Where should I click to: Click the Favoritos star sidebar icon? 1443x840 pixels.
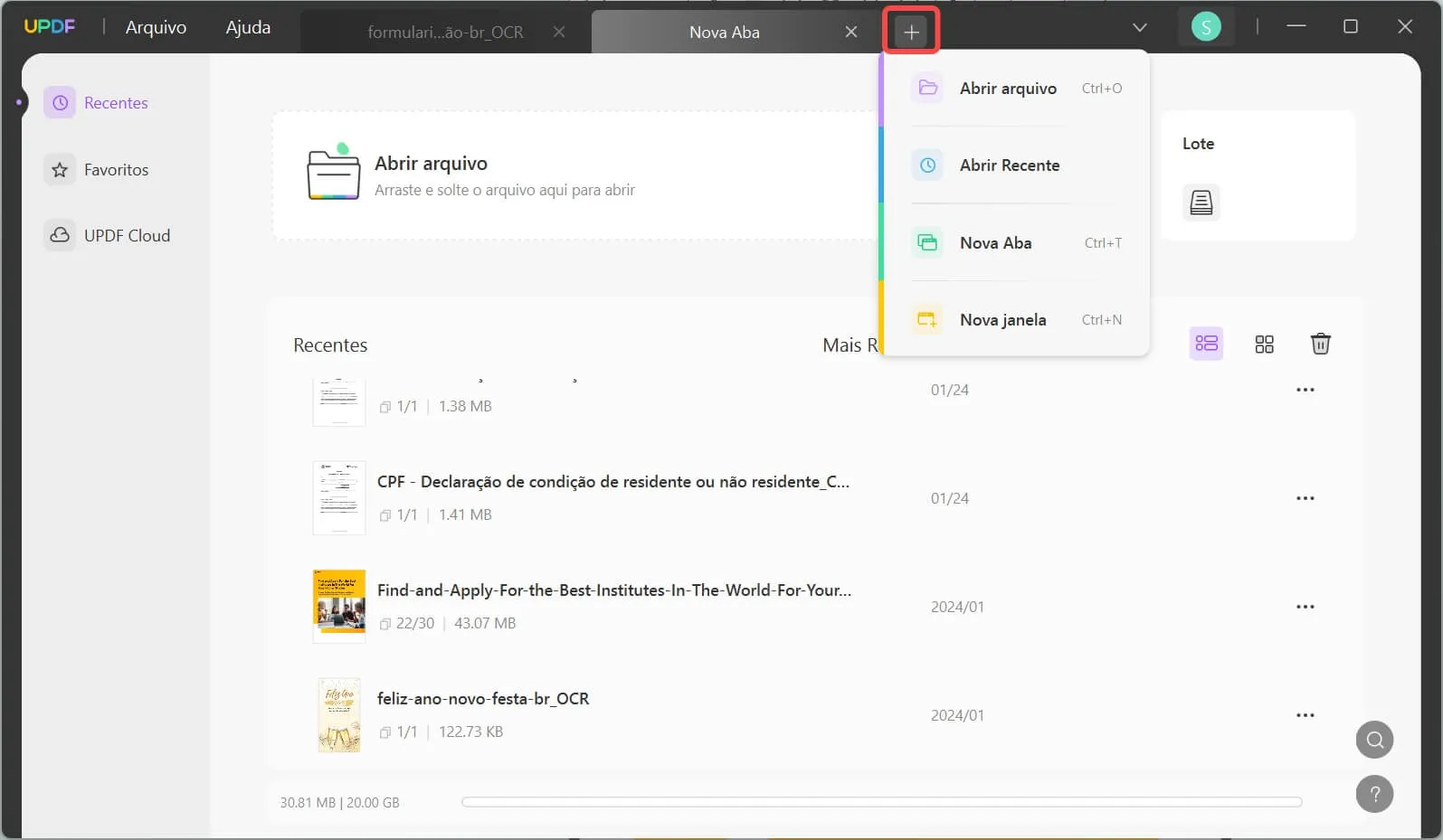tap(60, 170)
